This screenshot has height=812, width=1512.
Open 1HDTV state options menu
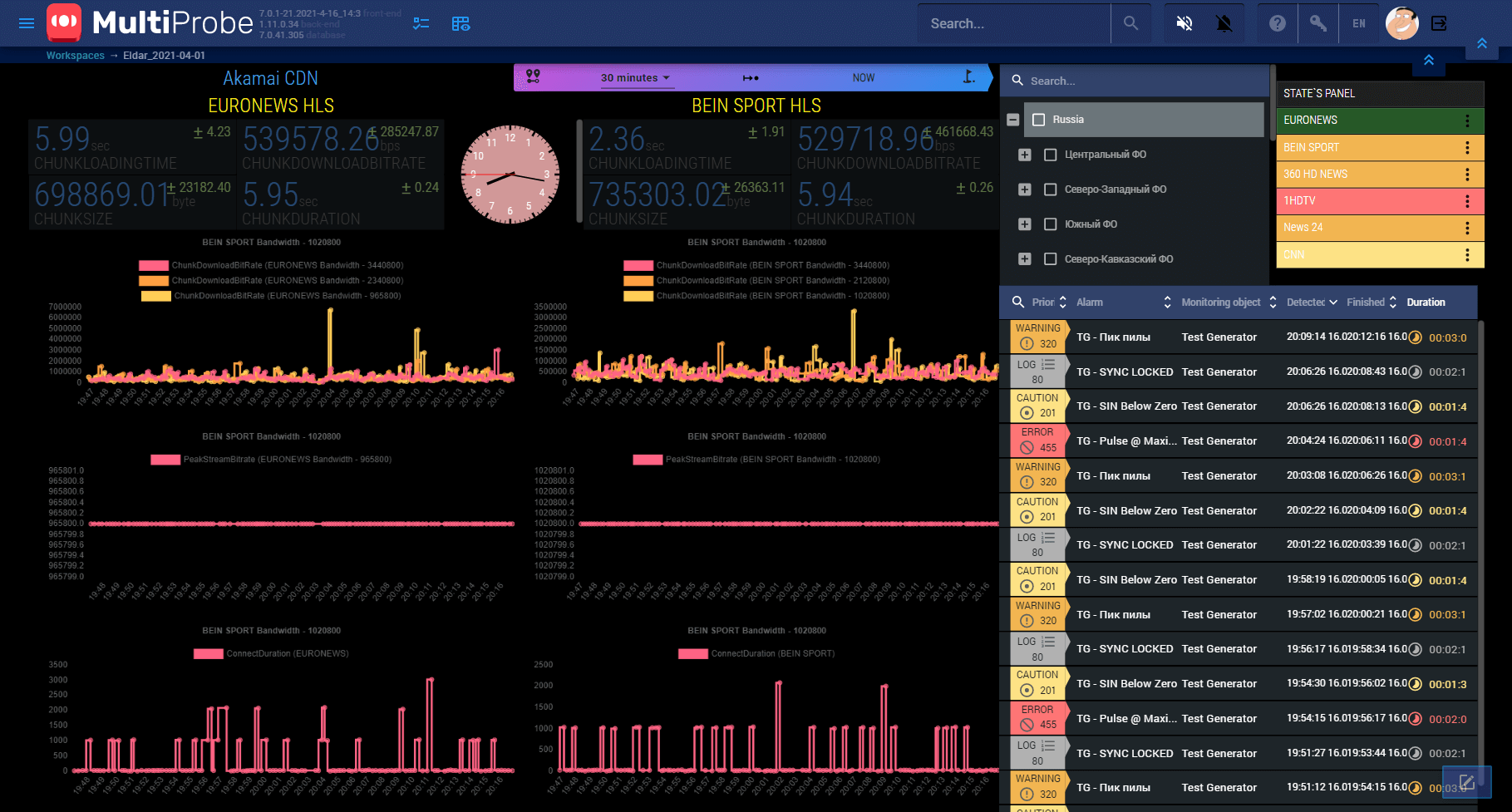(1467, 201)
